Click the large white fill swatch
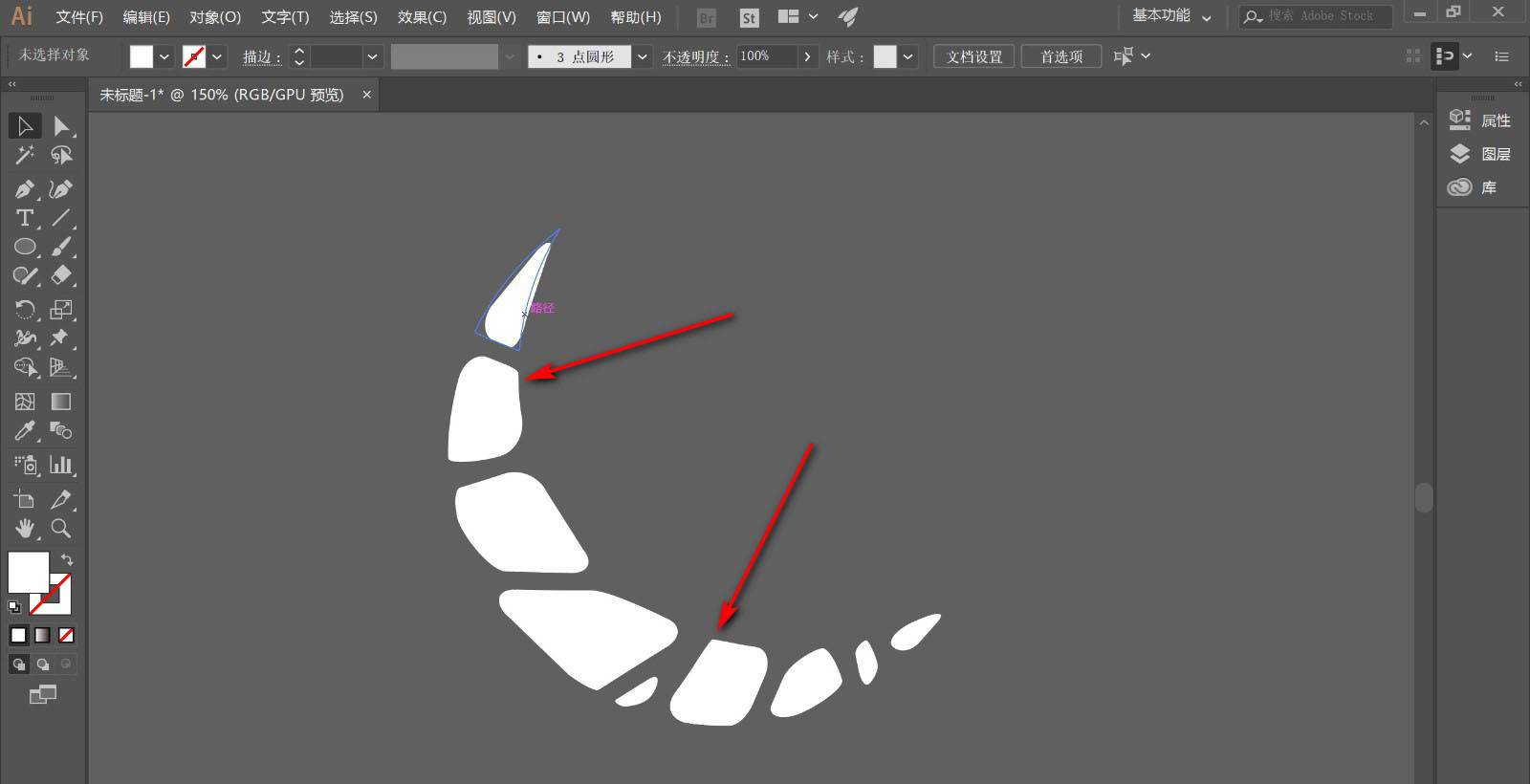1530x784 pixels. coord(28,572)
